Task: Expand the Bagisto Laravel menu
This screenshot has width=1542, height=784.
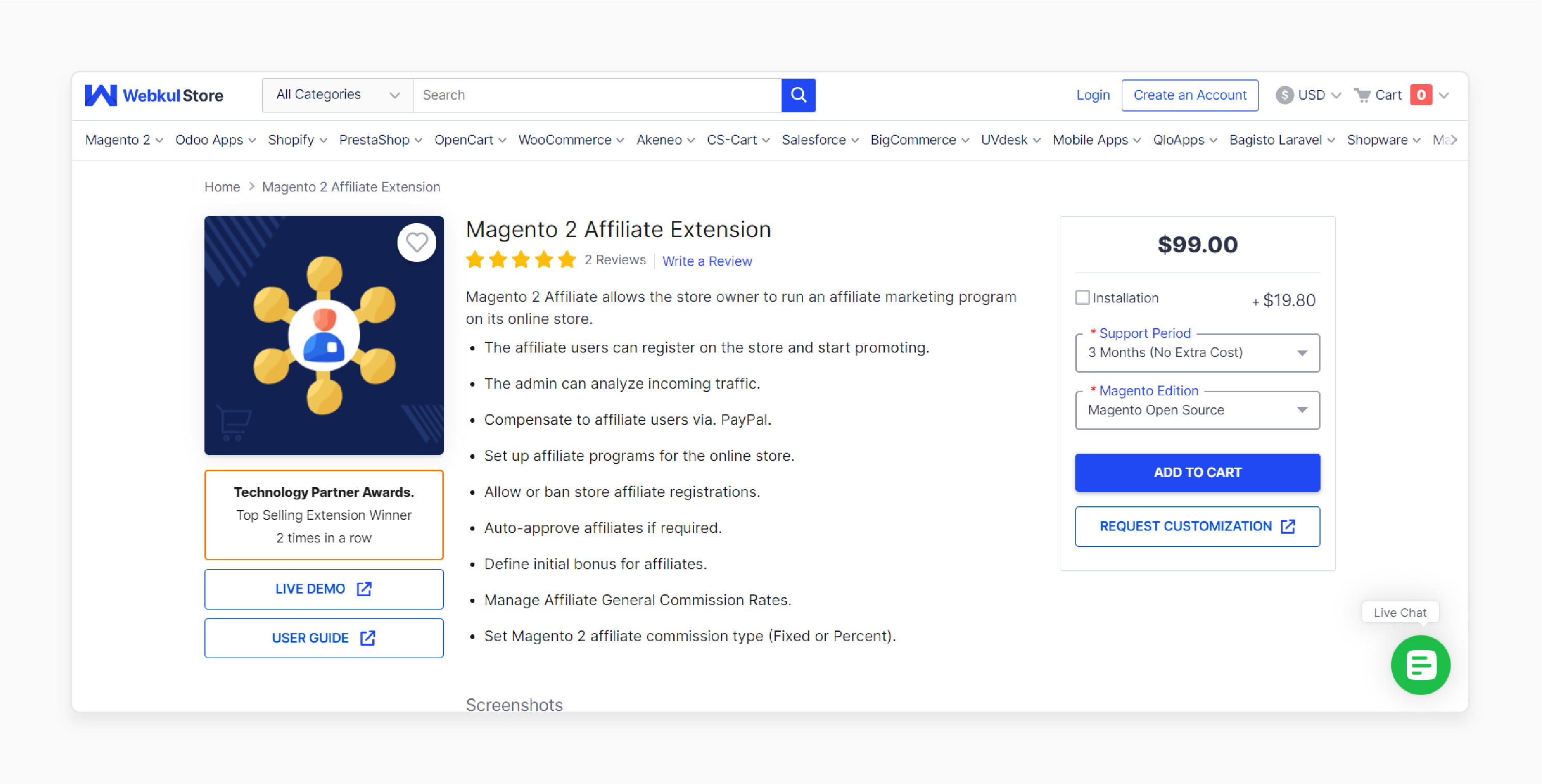Action: pyautogui.click(x=1282, y=140)
